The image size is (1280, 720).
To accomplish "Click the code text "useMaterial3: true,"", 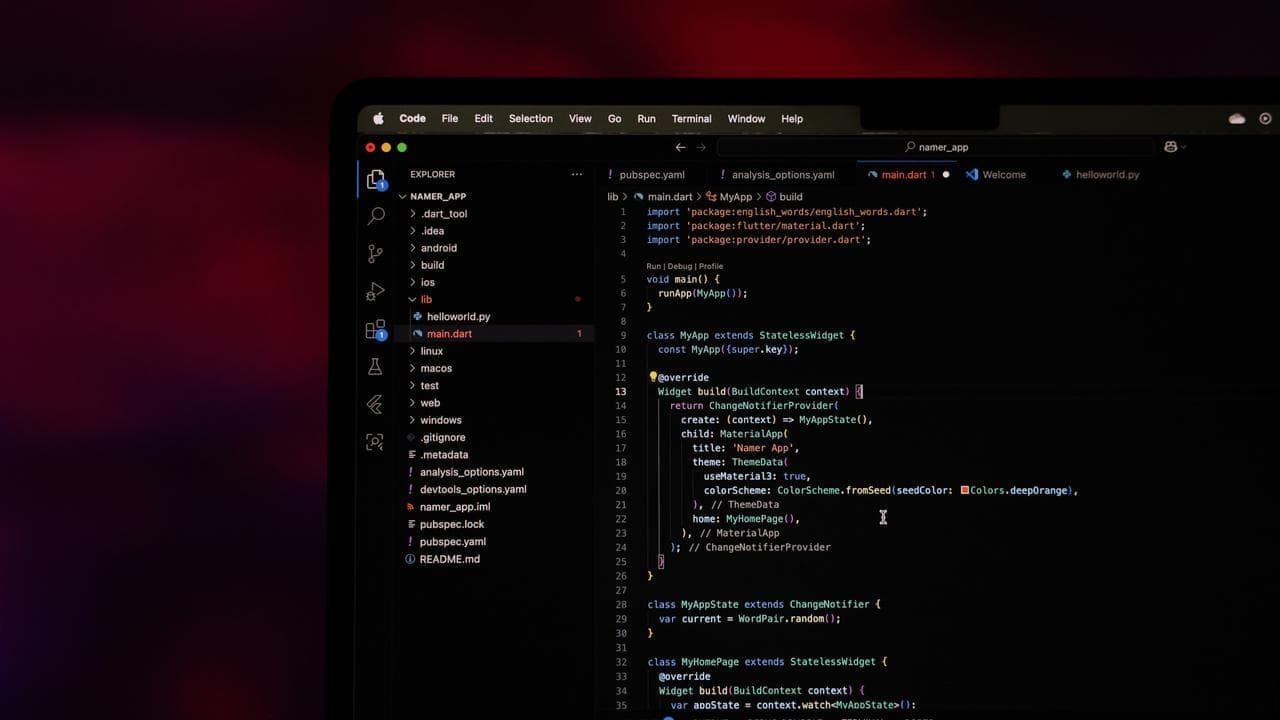I will click(757, 476).
